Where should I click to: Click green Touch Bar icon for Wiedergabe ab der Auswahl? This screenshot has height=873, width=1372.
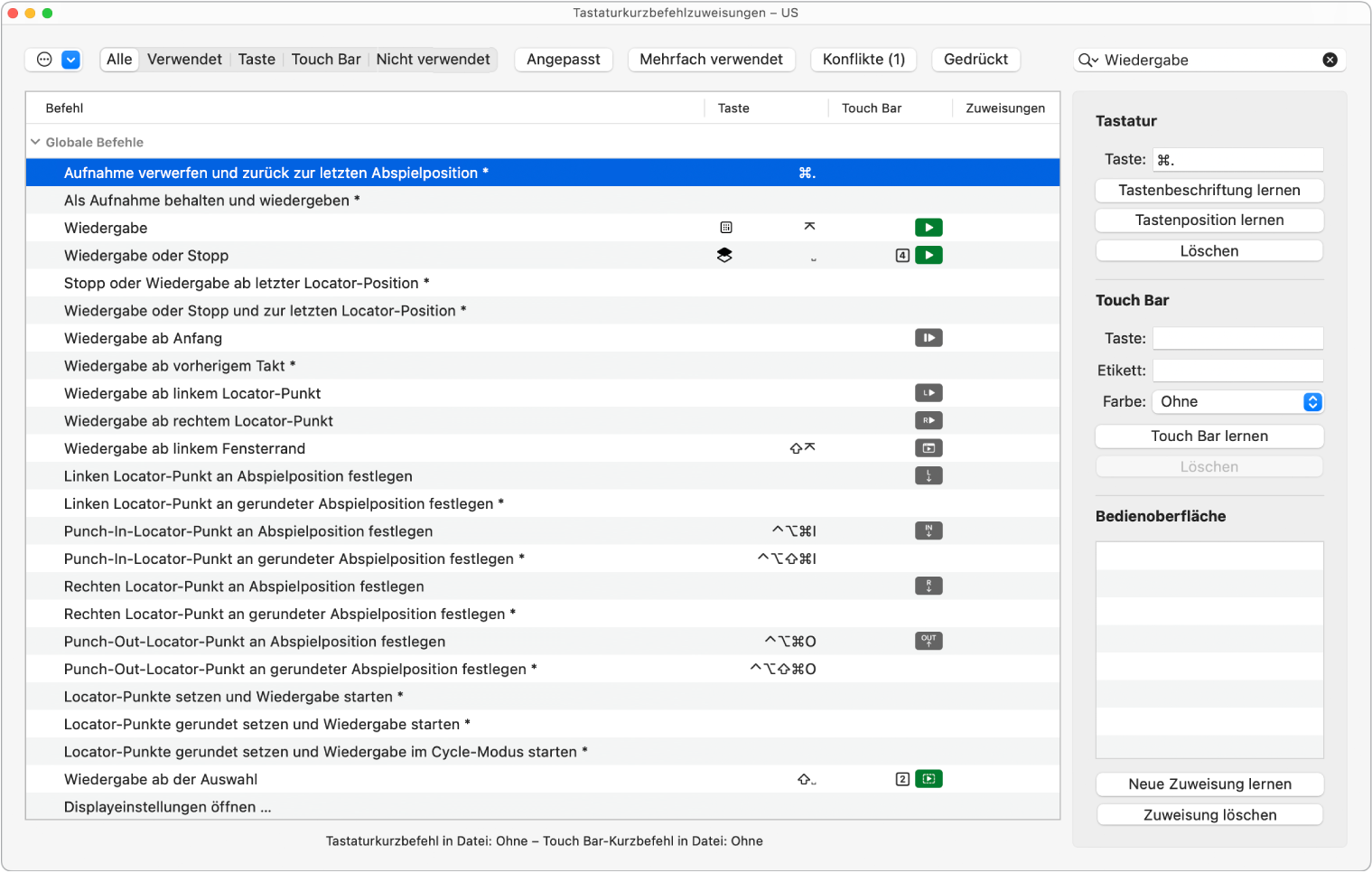point(929,779)
